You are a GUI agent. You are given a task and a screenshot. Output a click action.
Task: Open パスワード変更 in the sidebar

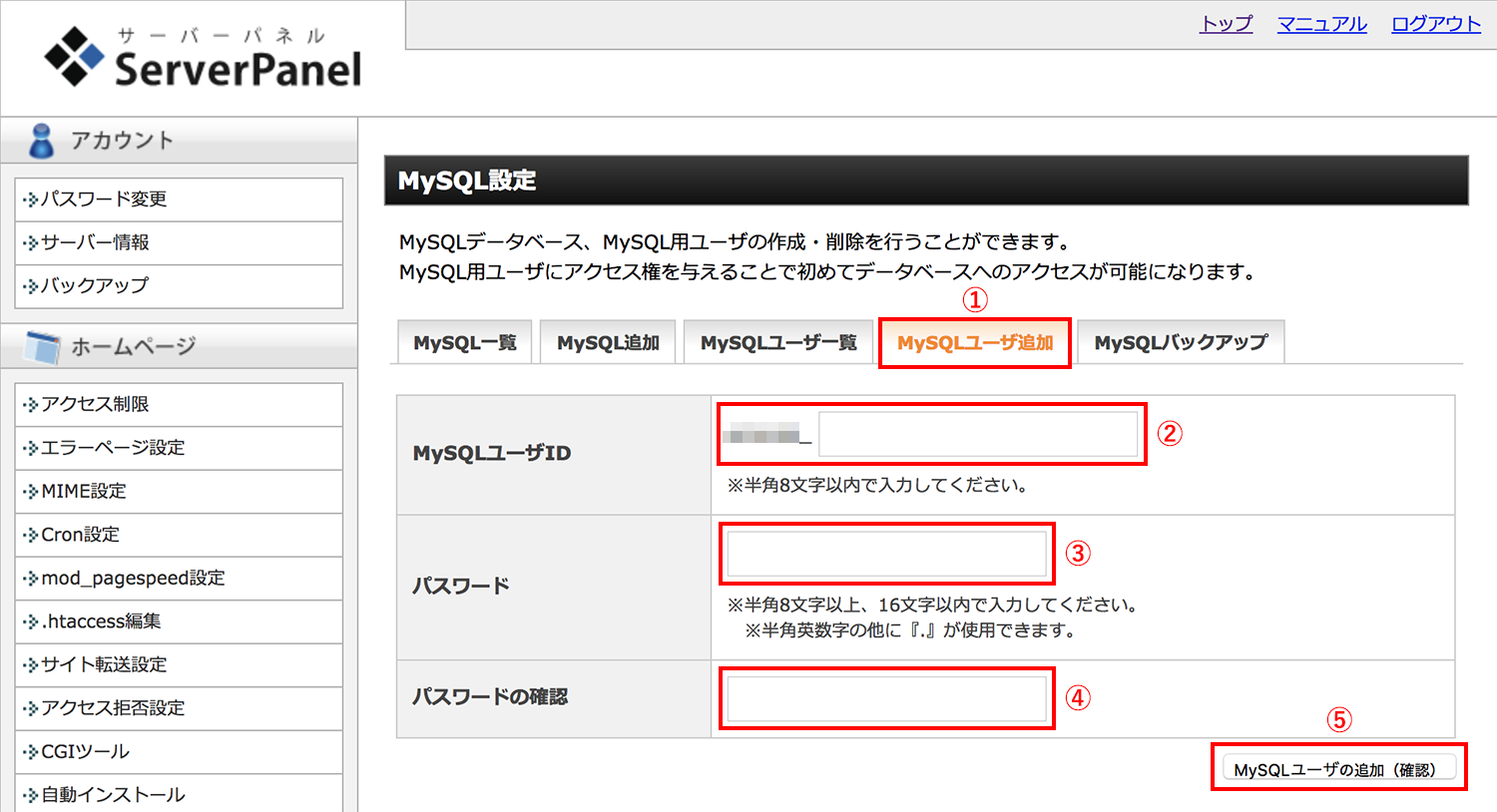(x=180, y=200)
